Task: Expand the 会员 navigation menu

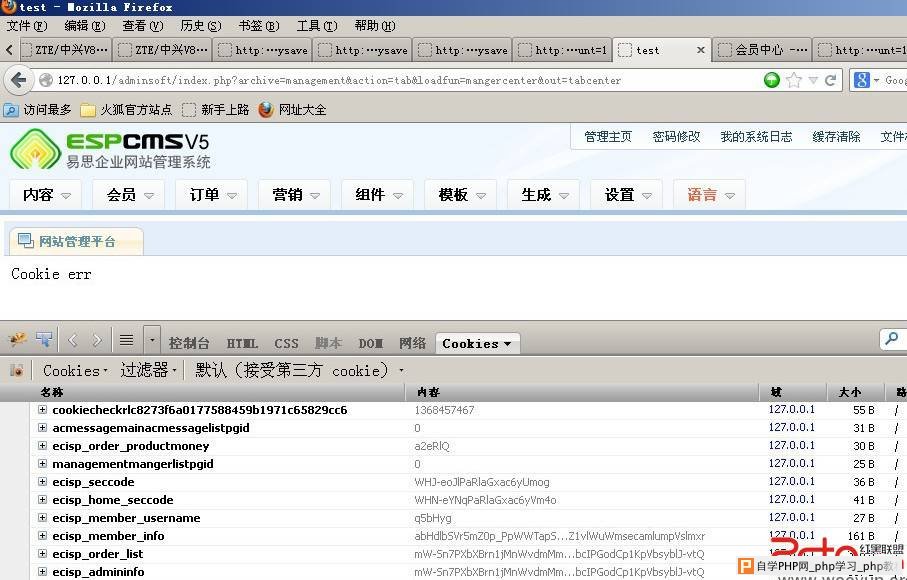Action: point(130,195)
